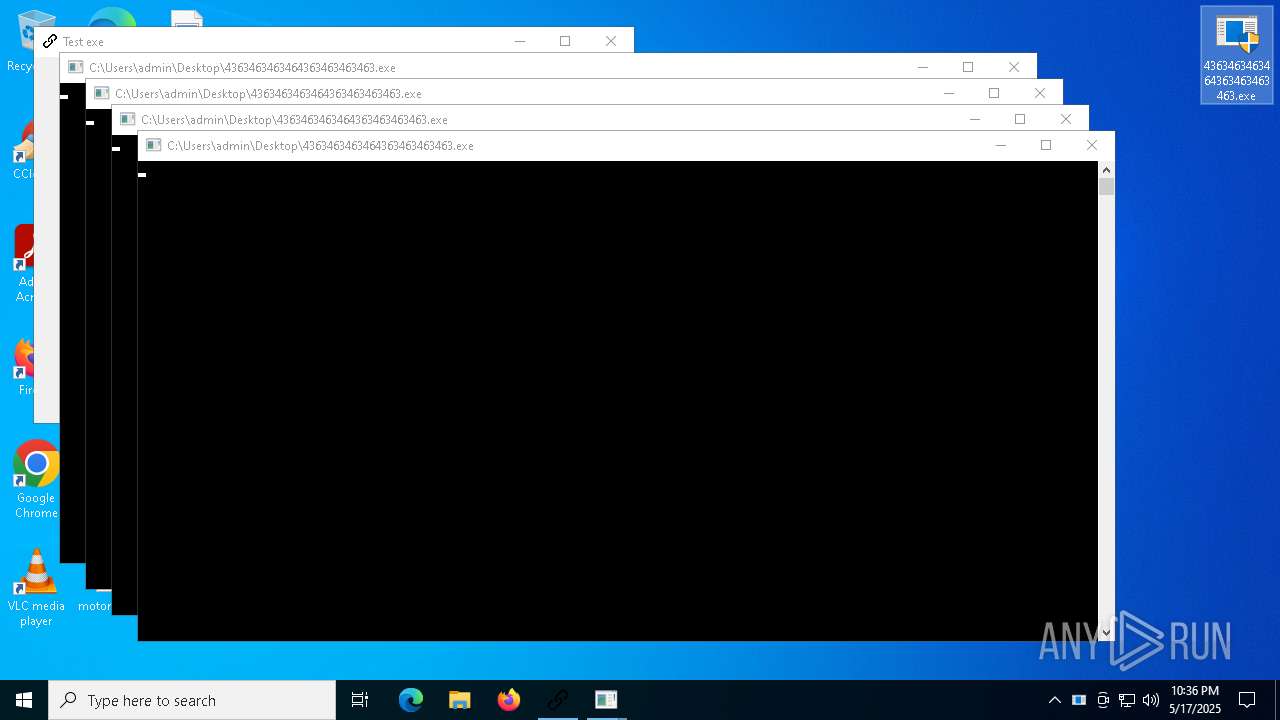The width and height of the screenshot is (1280, 720).
Task: Open the front console window's system menu icon
Action: [x=153, y=145]
